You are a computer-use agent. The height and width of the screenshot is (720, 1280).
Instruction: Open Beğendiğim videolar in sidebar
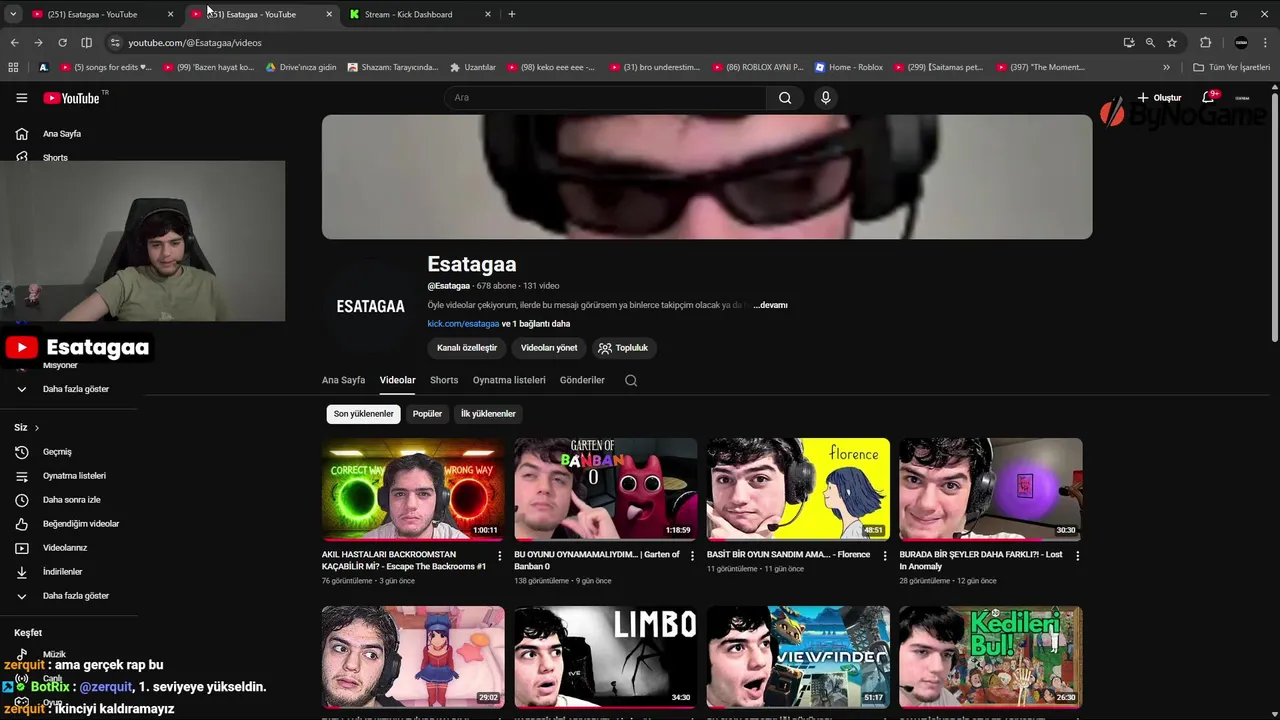pos(81,524)
